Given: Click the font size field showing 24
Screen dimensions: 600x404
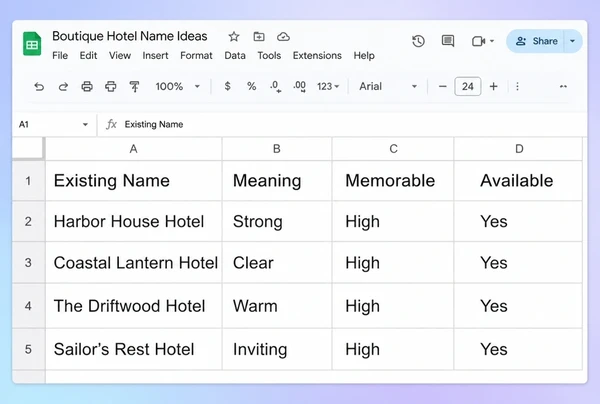Looking at the screenshot, I should coord(468,86).
